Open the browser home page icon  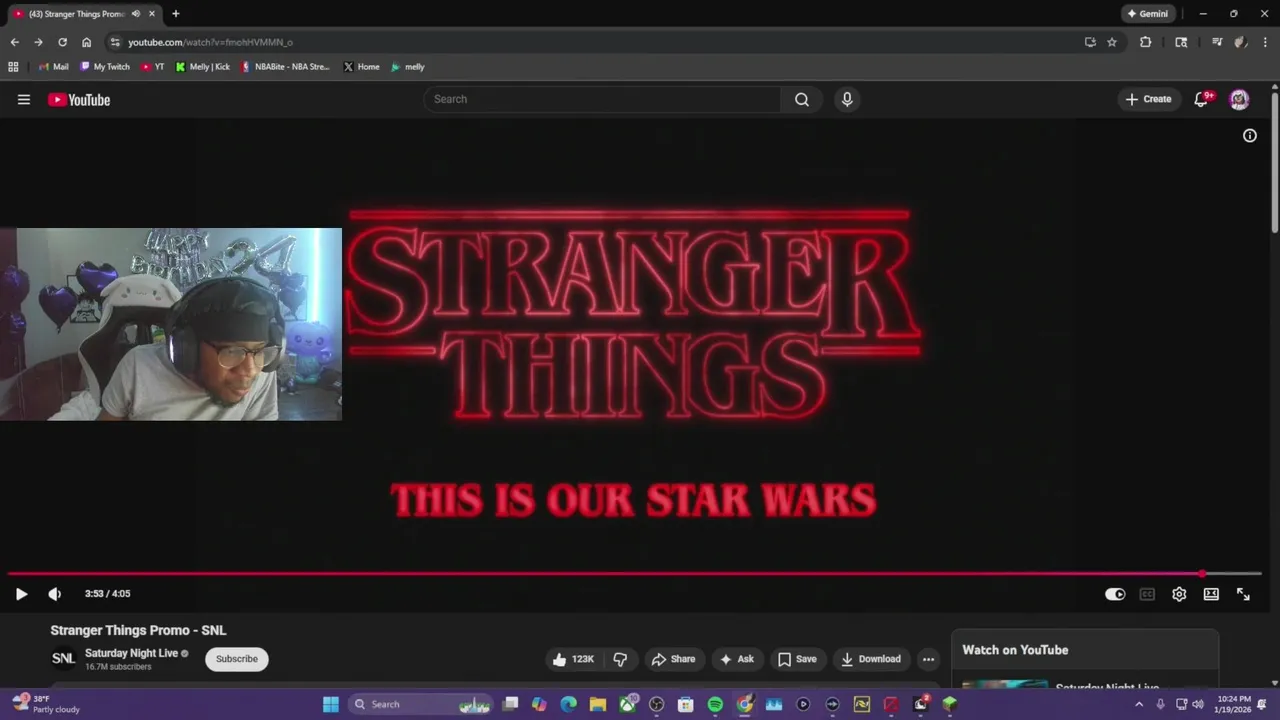point(87,42)
